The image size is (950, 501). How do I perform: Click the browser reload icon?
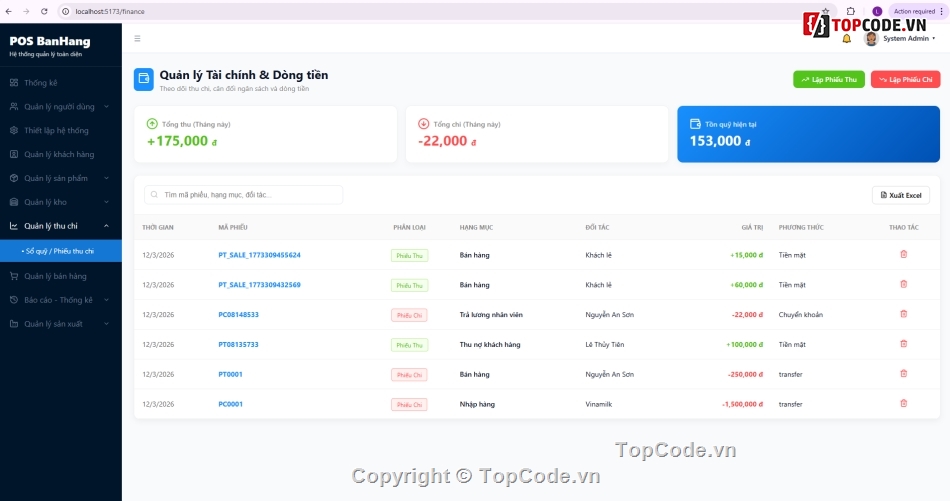coord(44,12)
